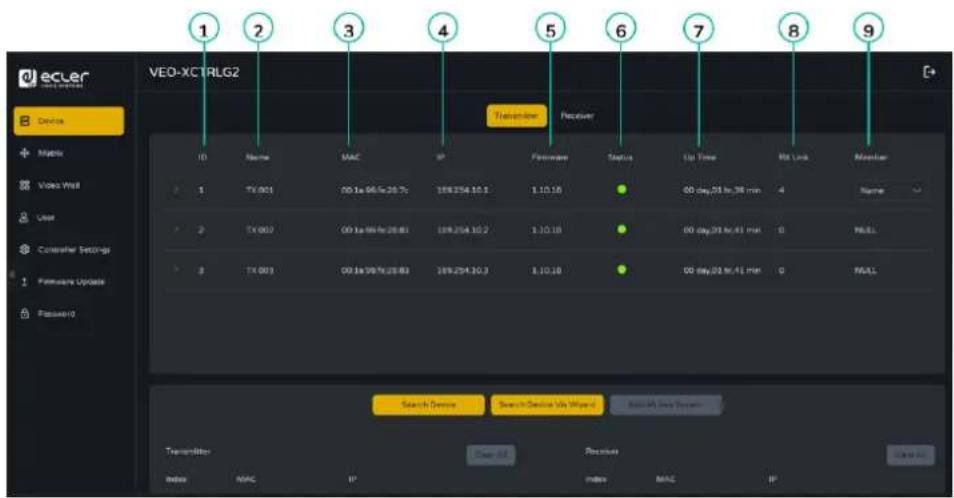Viewport: 954px width, 498px height.
Task: Select the Transmitter tab
Action: click(x=516, y=116)
